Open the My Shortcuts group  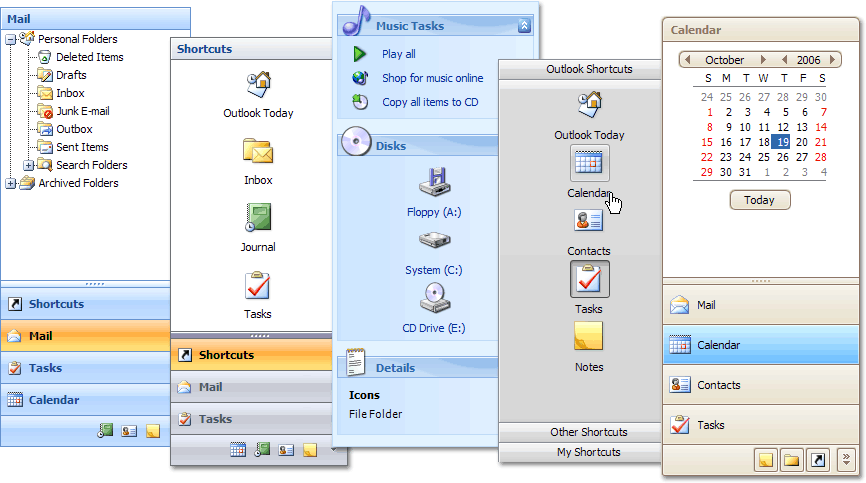click(x=580, y=452)
